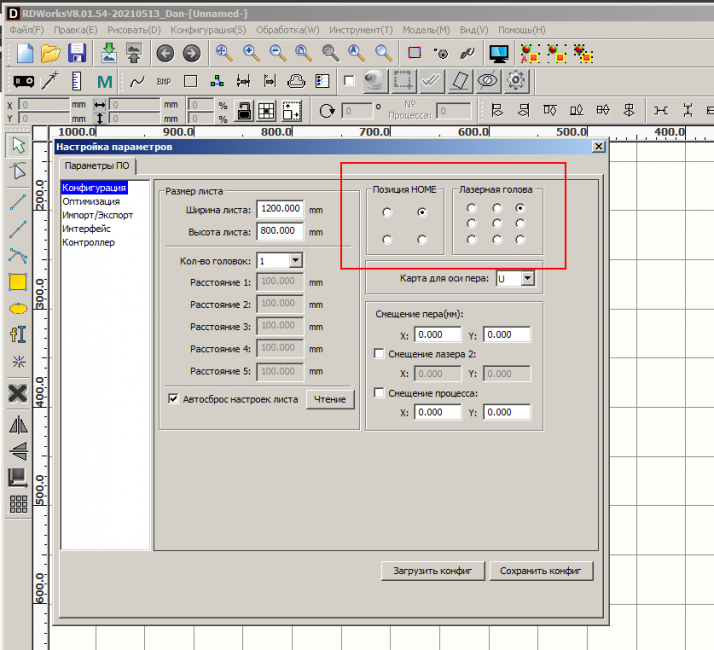Select the ellipse drawing tool
The width and height of the screenshot is (714, 650).
(17, 308)
